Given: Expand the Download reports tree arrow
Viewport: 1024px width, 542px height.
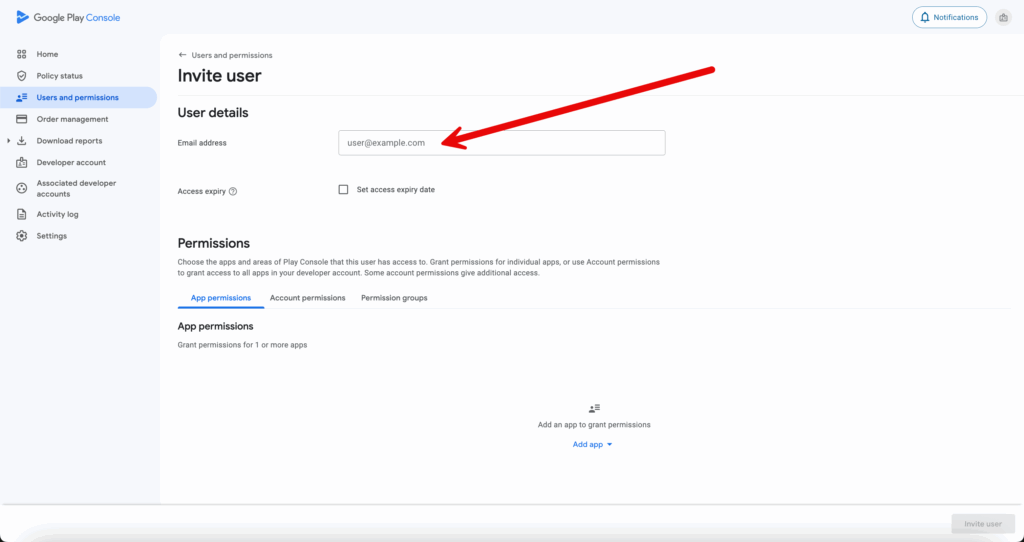Looking at the screenshot, I should pyautogui.click(x=8, y=140).
